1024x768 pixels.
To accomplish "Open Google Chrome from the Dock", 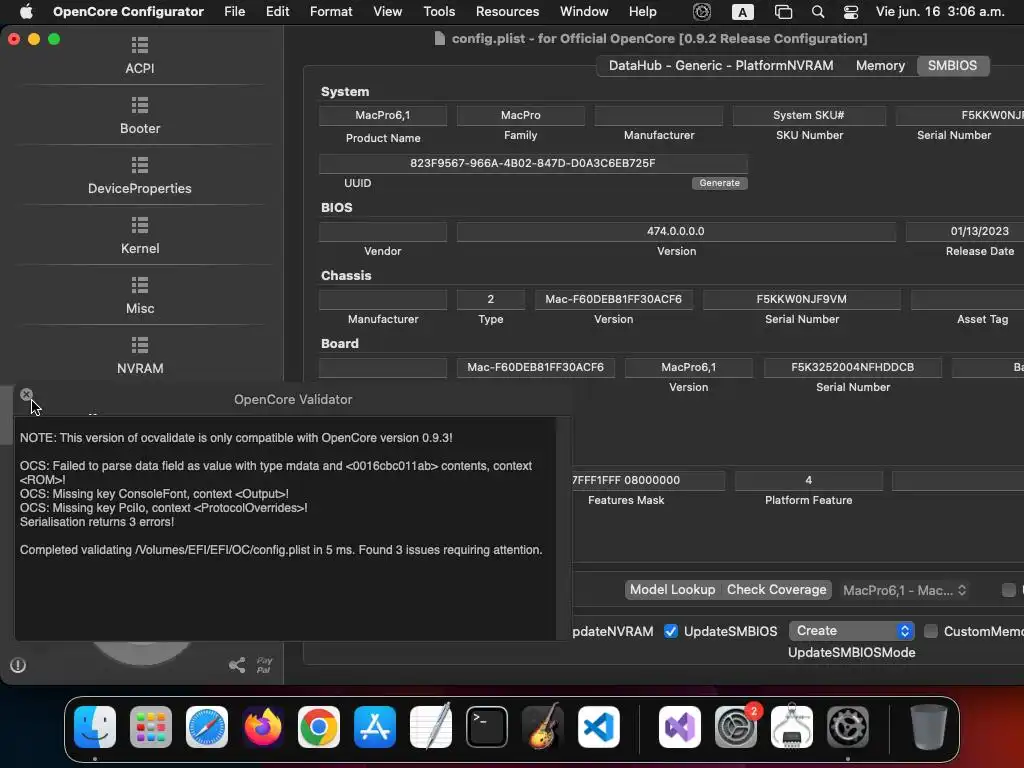I will click(319, 727).
